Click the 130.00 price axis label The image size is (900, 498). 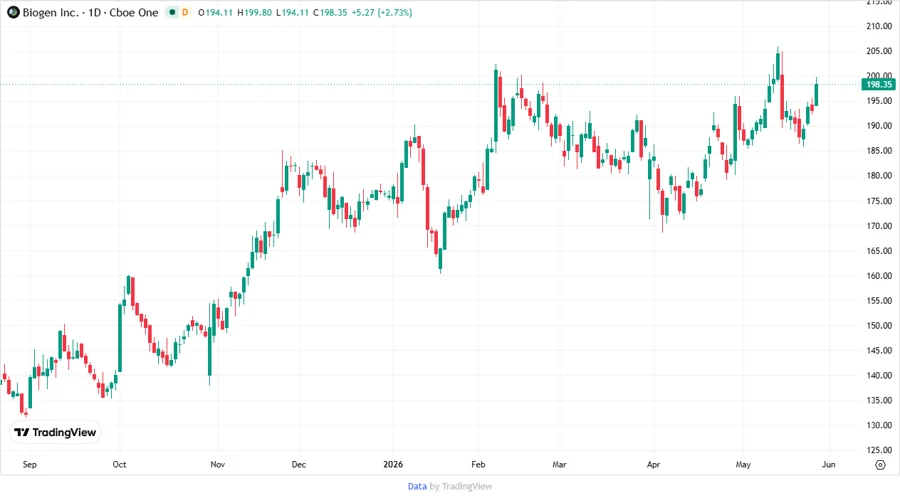tap(879, 426)
